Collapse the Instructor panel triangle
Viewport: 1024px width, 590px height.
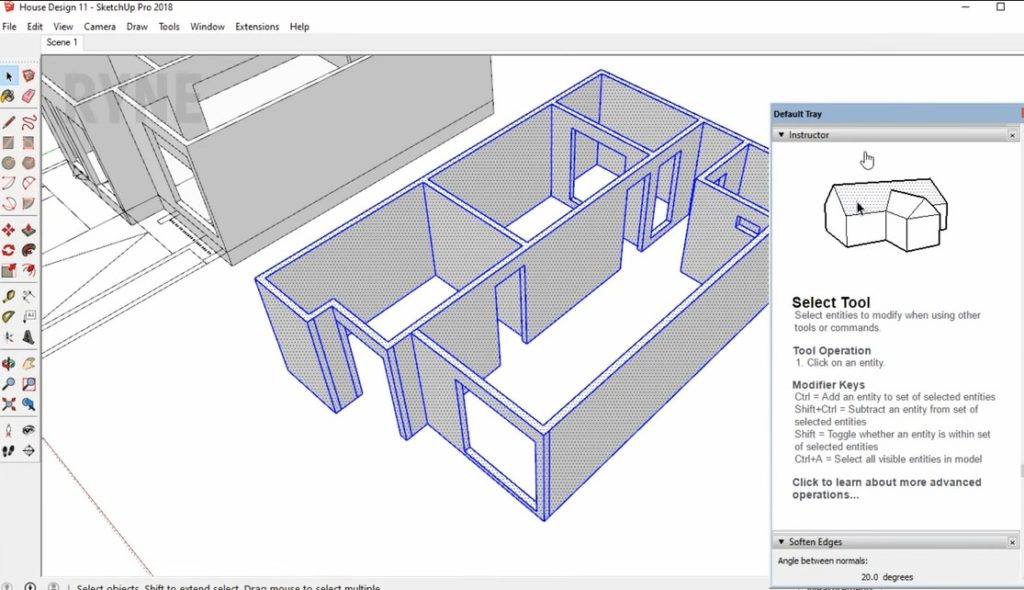pyautogui.click(x=781, y=135)
